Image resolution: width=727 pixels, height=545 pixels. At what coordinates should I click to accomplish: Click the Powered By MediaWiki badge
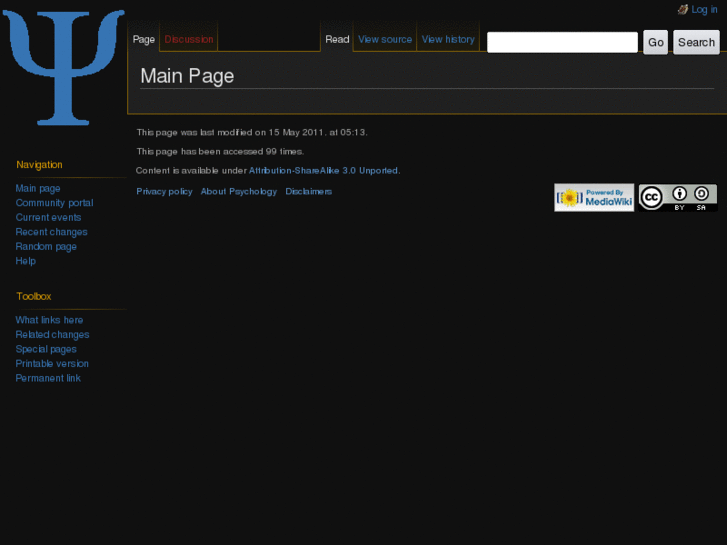[594, 198]
